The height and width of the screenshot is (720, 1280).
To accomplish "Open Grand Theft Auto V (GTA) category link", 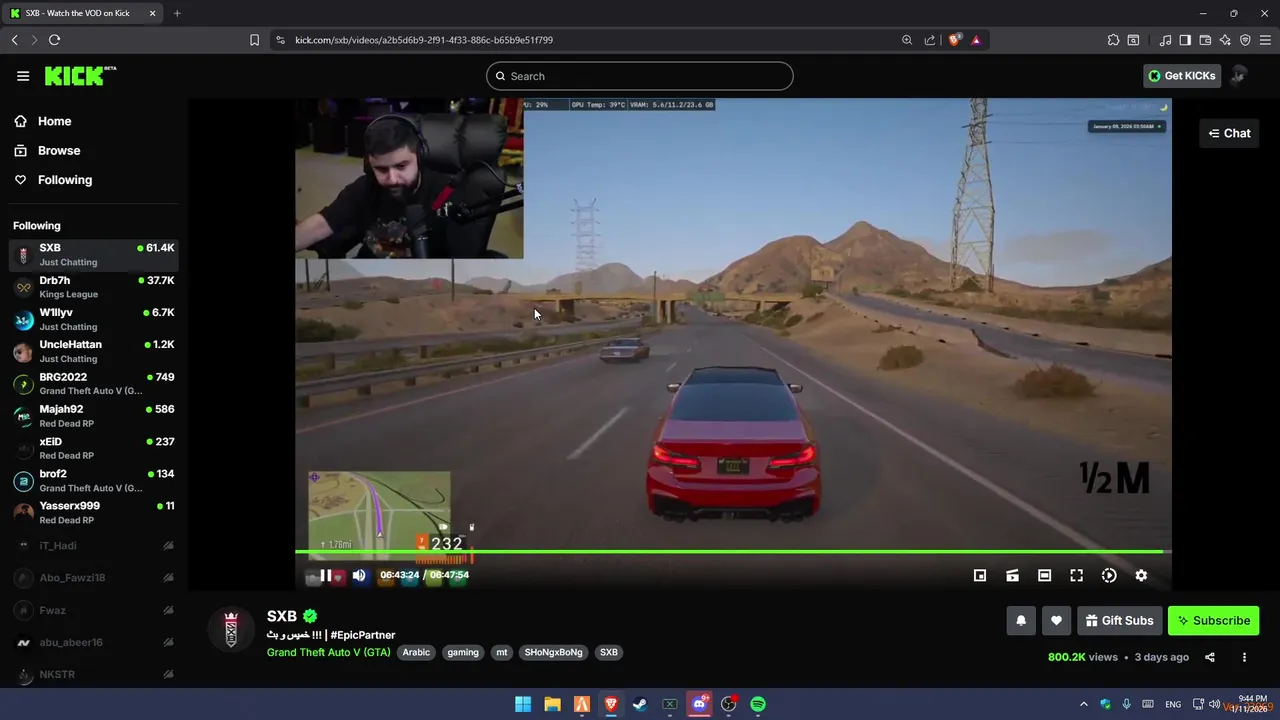I will (x=329, y=652).
